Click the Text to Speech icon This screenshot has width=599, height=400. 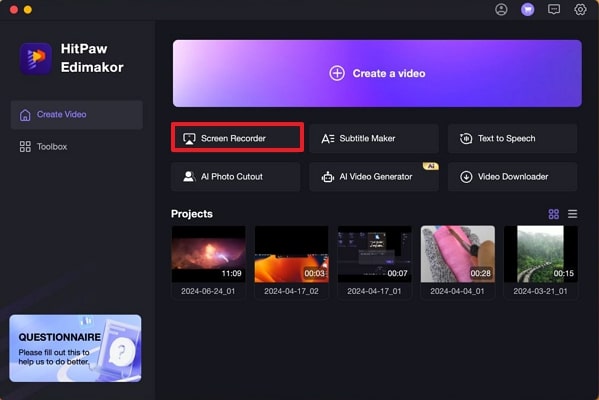pyautogui.click(x=466, y=139)
